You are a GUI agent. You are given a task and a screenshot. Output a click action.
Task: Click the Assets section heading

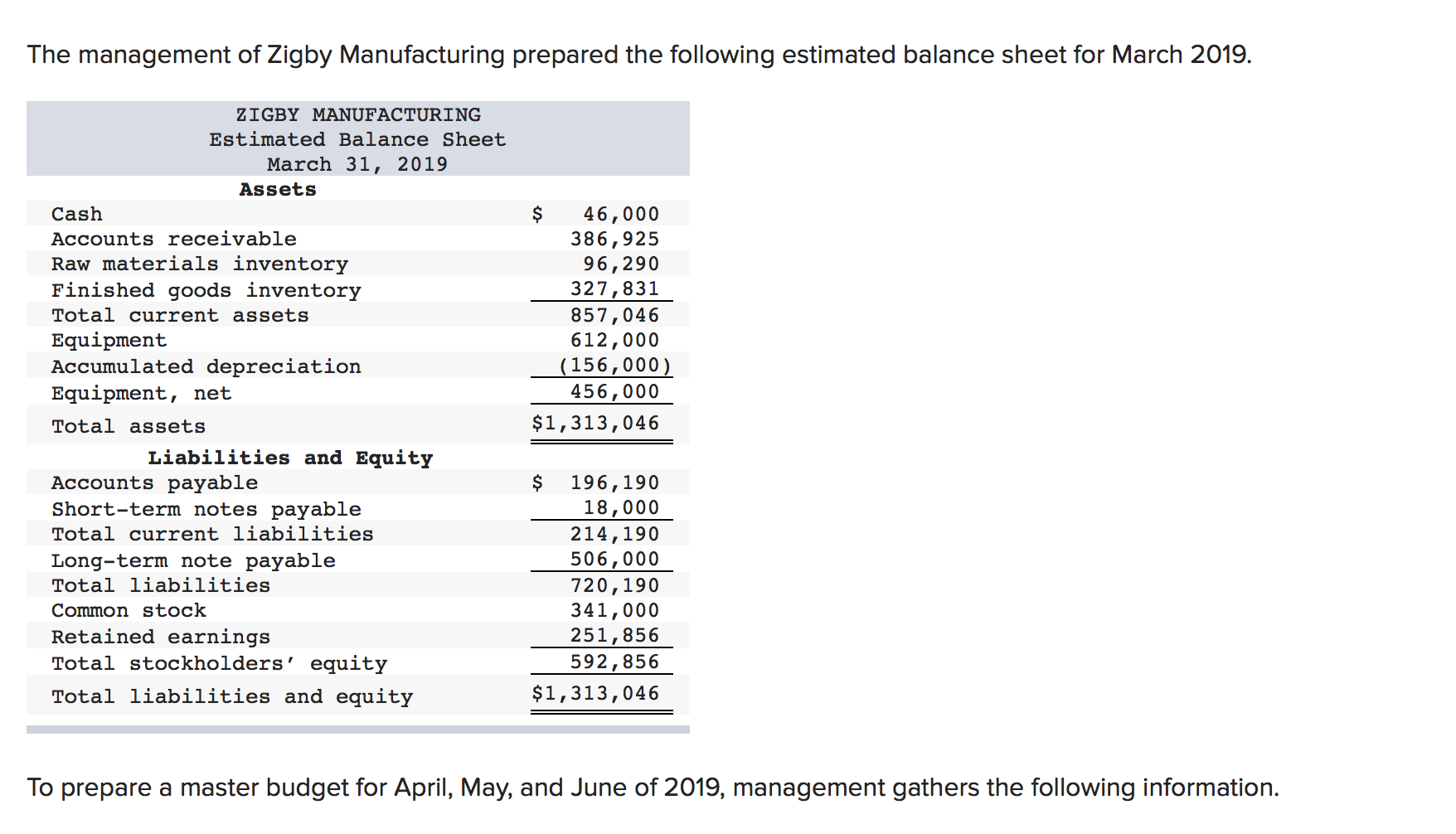(x=278, y=189)
